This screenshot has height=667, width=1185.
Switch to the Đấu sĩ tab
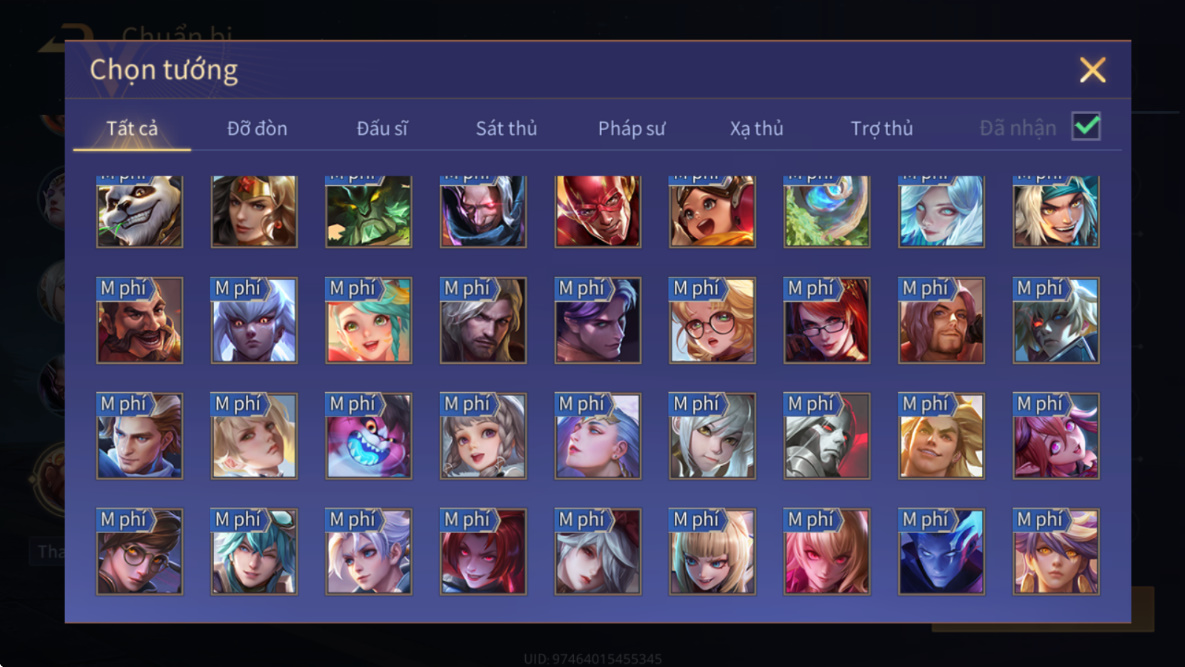coord(382,128)
